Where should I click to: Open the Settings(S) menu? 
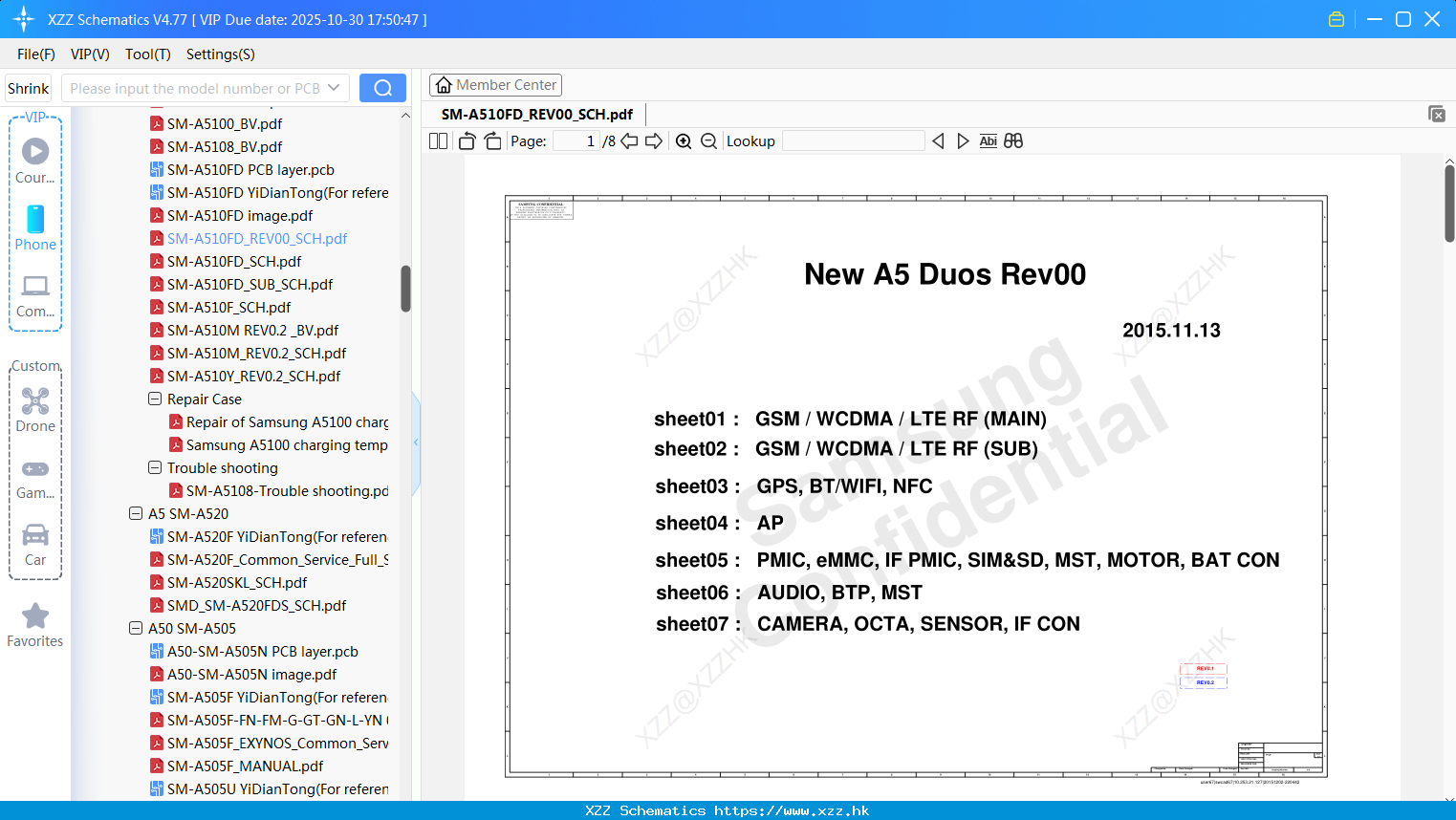click(221, 54)
